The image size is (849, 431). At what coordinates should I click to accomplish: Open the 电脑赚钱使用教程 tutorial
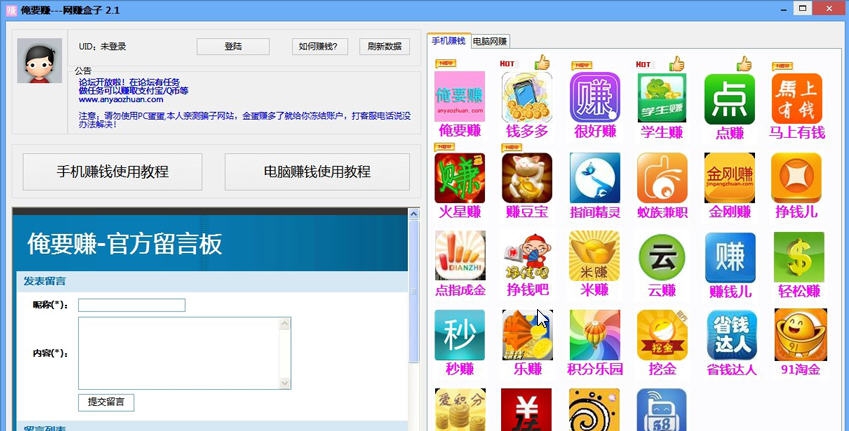tap(317, 172)
